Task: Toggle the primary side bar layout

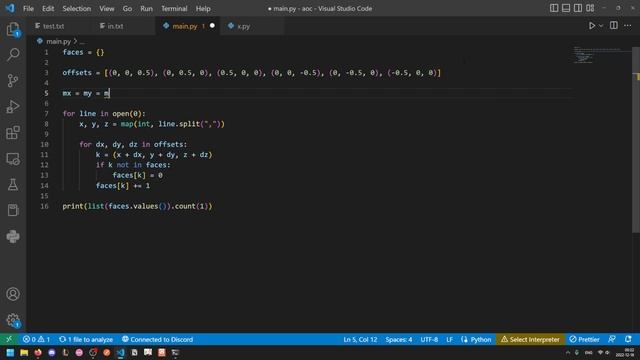Action: click(554, 8)
